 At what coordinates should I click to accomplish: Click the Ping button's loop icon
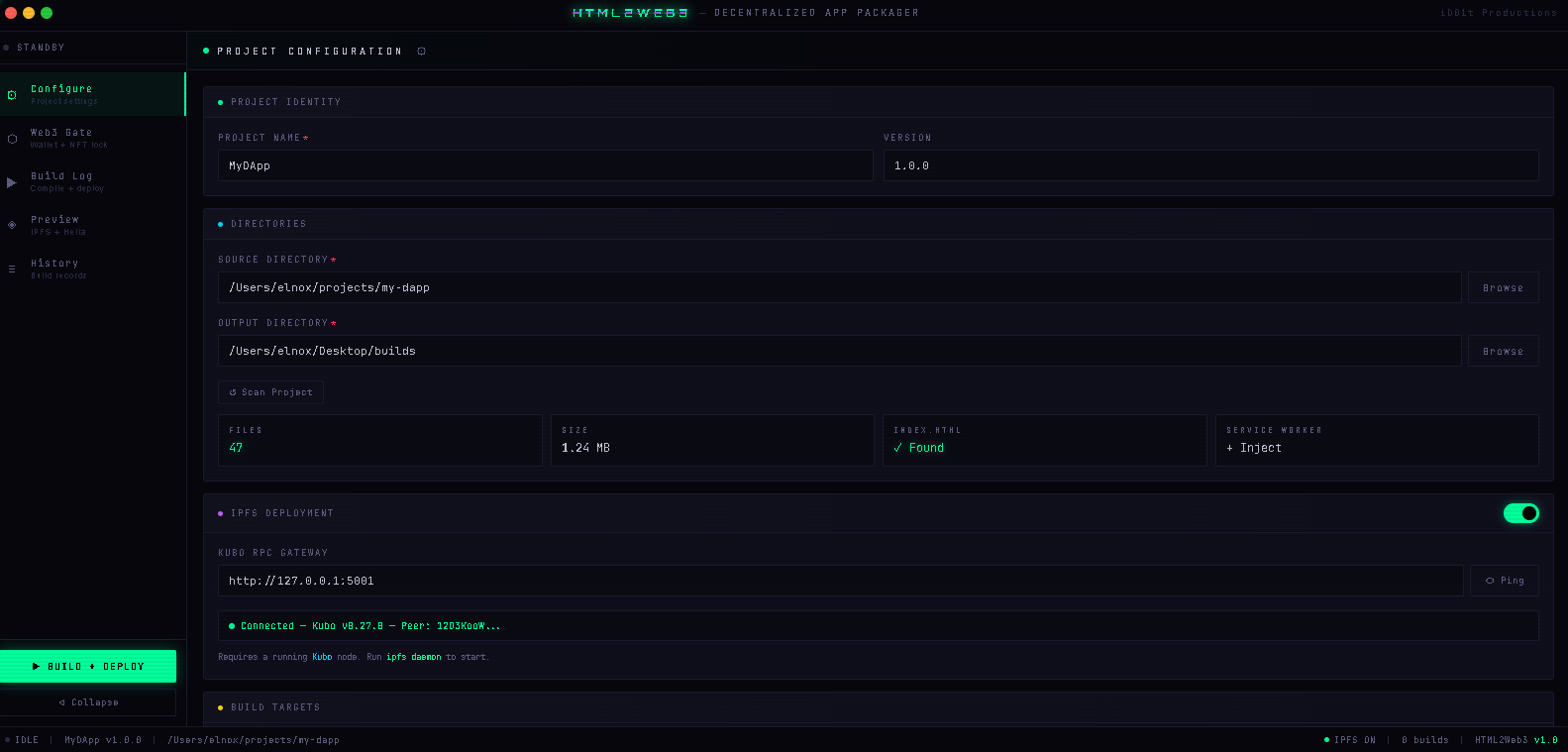pyautogui.click(x=1490, y=581)
